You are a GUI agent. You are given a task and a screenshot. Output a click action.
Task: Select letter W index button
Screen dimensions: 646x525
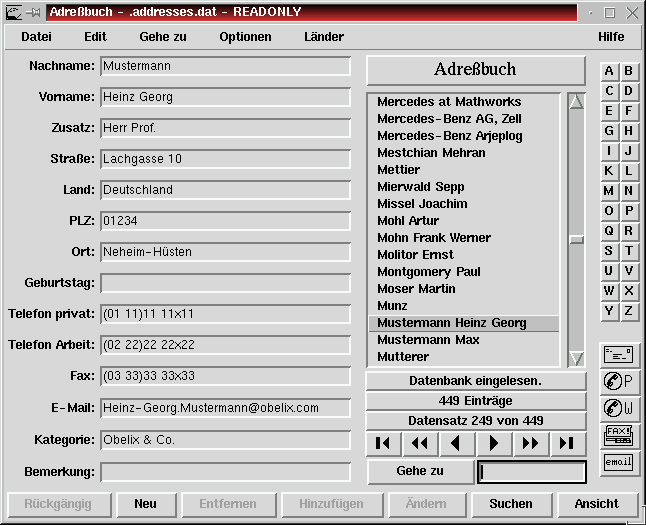click(x=609, y=291)
